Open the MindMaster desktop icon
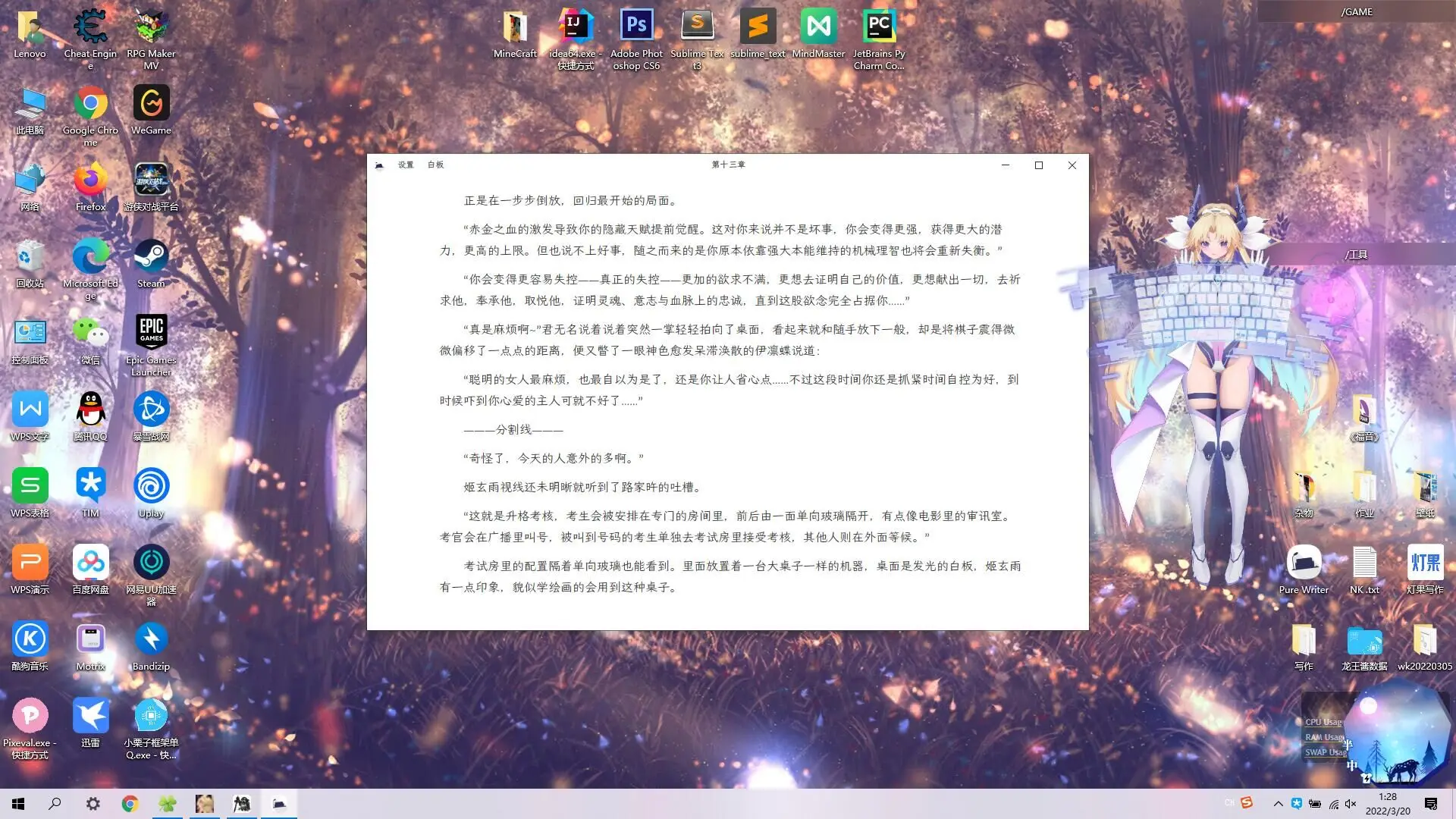Image resolution: width=1456 pixels, height=819 pixels. pos(818,33)
